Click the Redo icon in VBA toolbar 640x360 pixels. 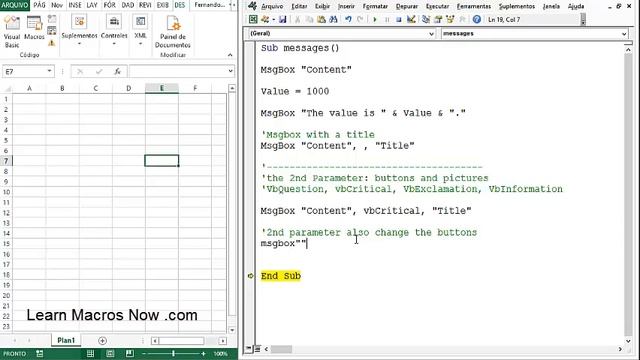coord(360,19)
